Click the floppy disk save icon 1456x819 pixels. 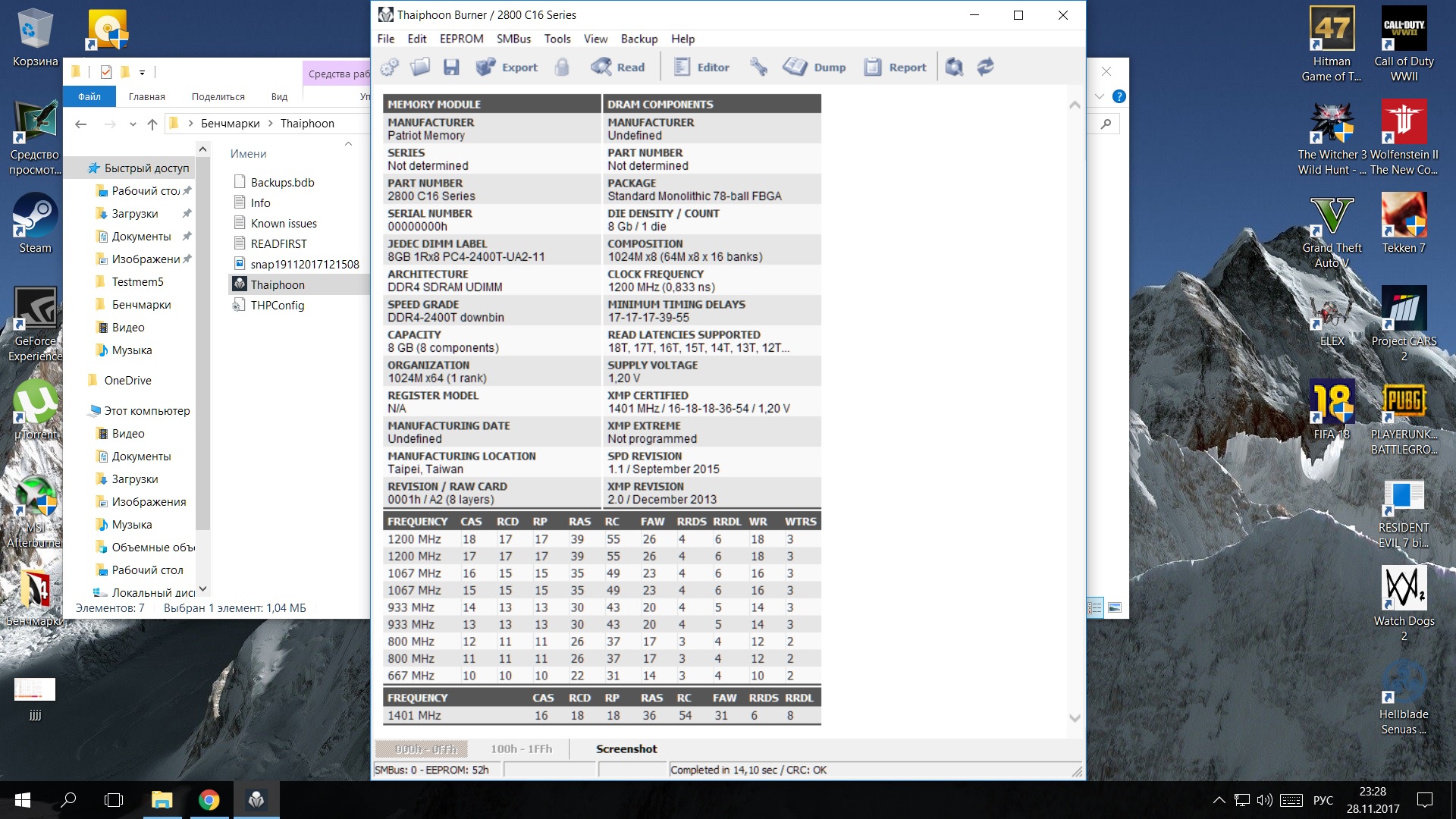(451, 67)
